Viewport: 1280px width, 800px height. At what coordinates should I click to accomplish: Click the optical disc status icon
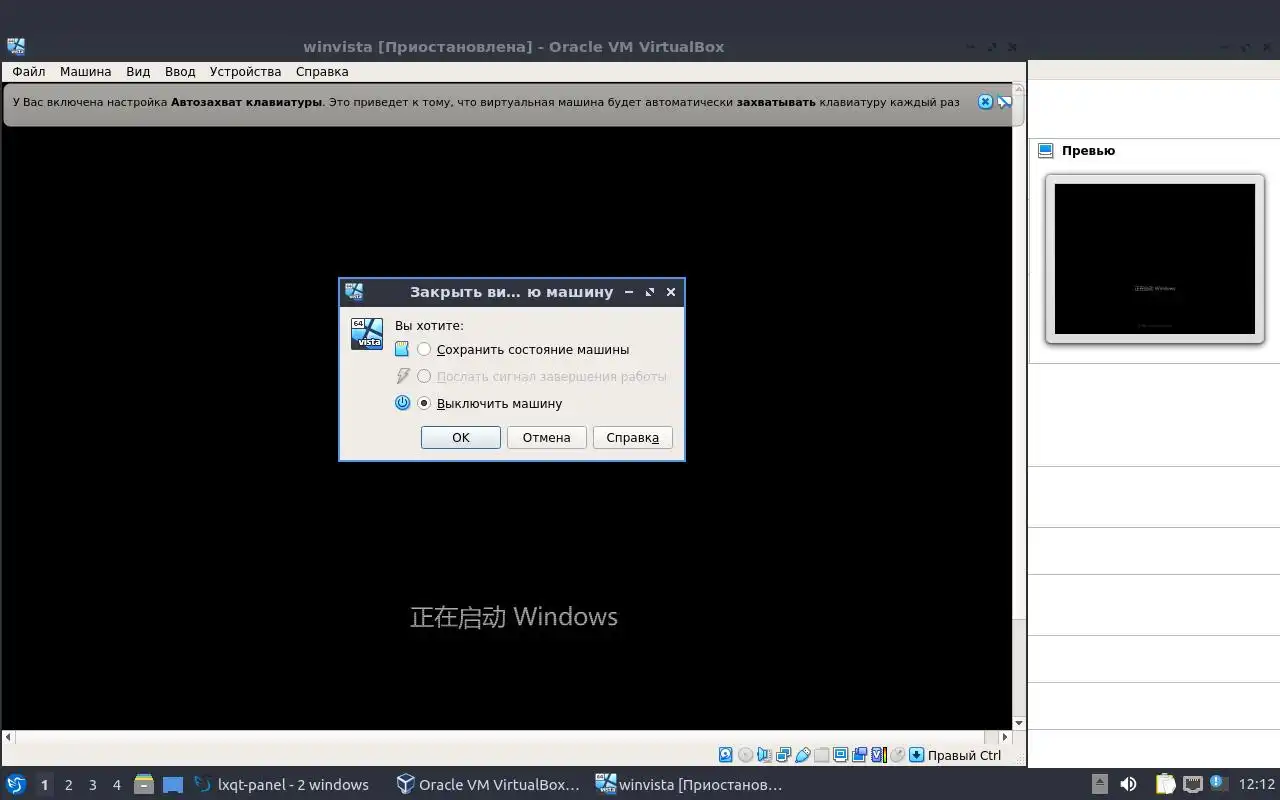745,755
